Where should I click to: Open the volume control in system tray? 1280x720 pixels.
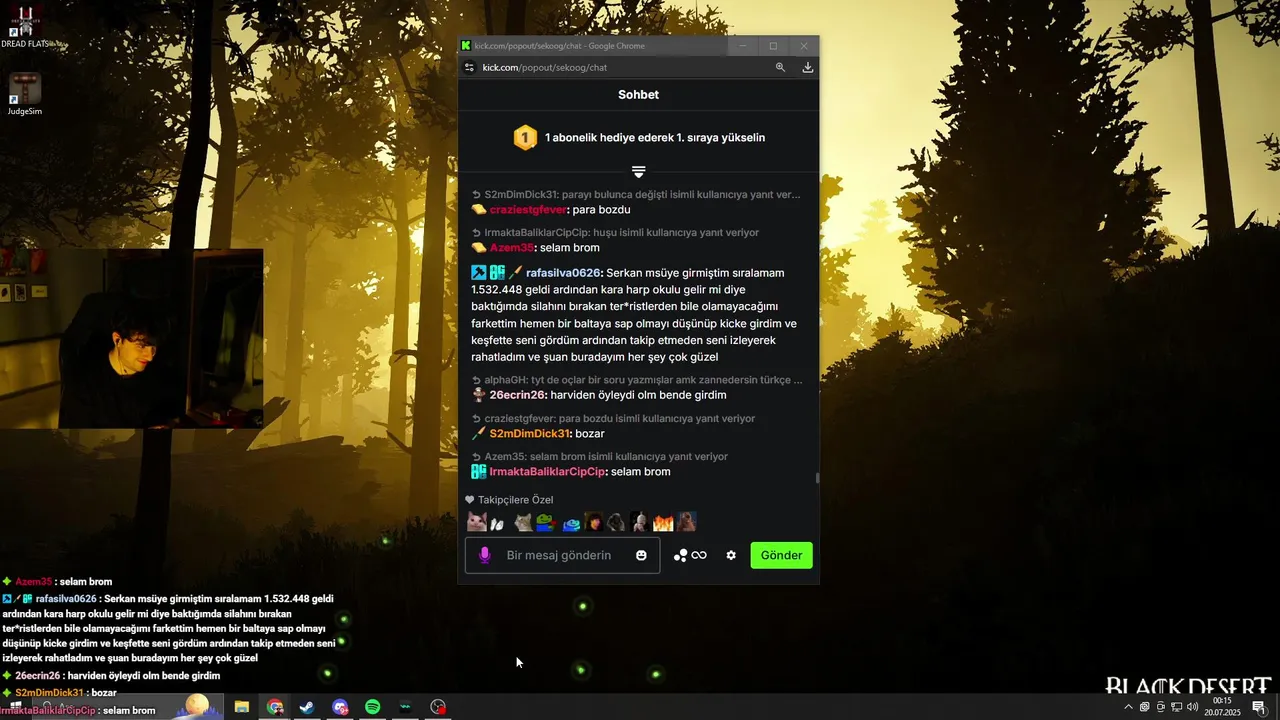pos(1192,707)
